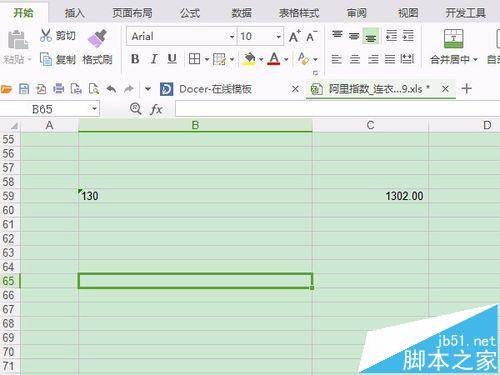500x375 pixels.
Task: Increase indent icon
Action: click(408, 35)
